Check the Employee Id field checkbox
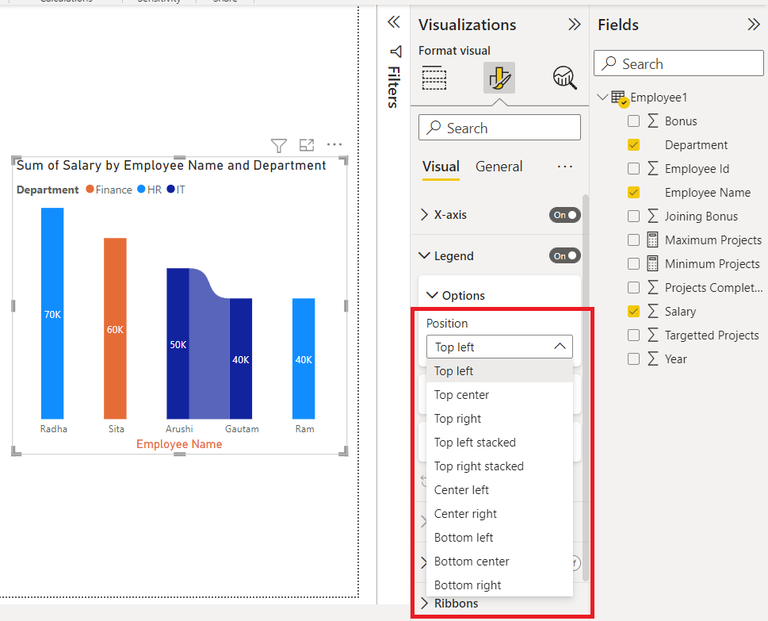The width and height of the screenshot is (768, 621). coord(633,168)
